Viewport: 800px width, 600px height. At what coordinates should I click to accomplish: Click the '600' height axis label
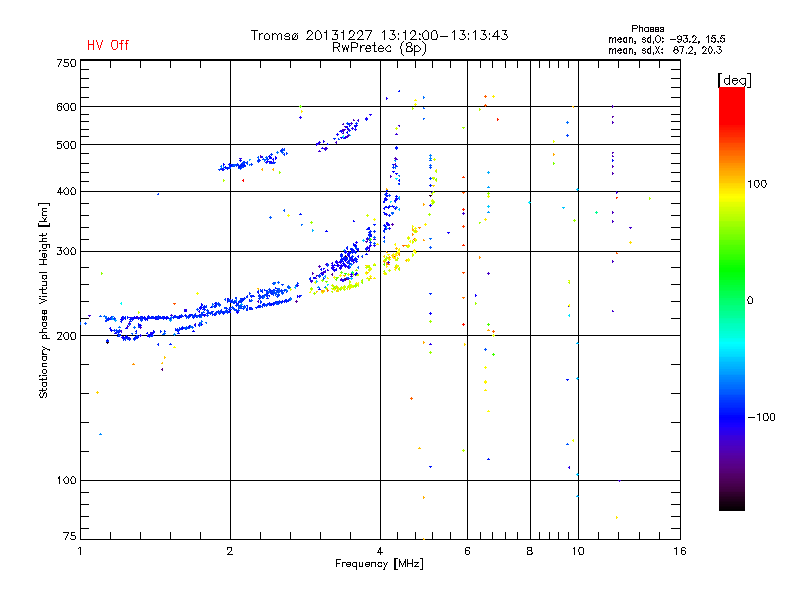coord(66,107)
